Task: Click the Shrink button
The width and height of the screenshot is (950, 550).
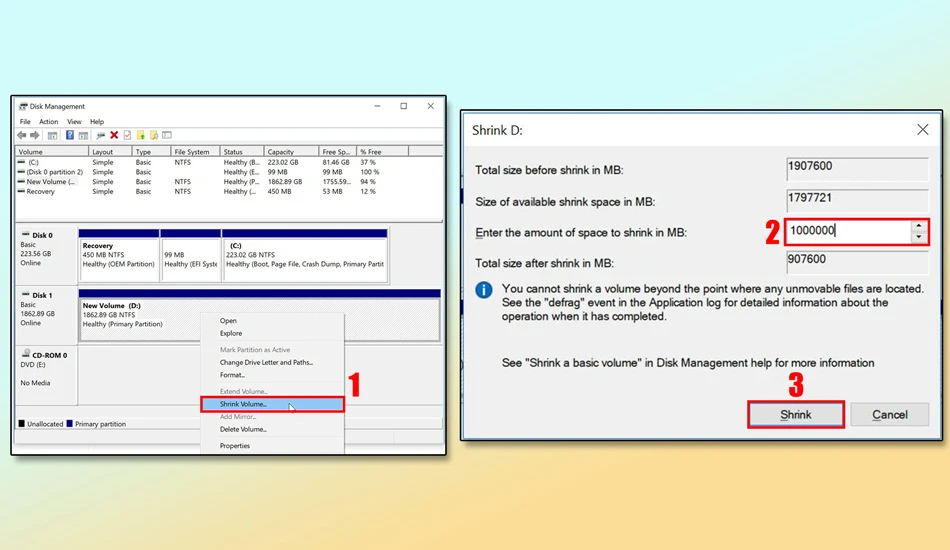Action: coord(796,415)
